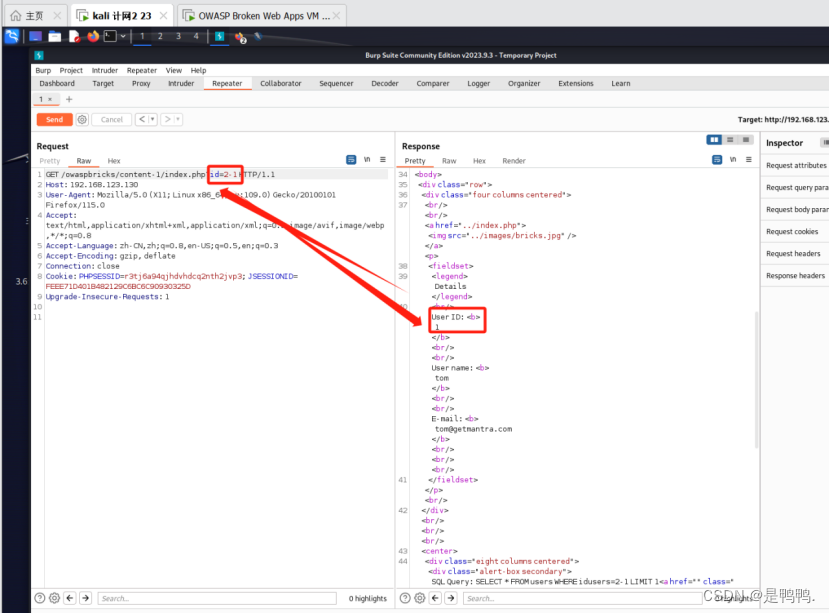The height and width of the screenshot is (613, 830).
Task: Click the Burp Suite title bar logo icon
Action: (x=39, y=55)
